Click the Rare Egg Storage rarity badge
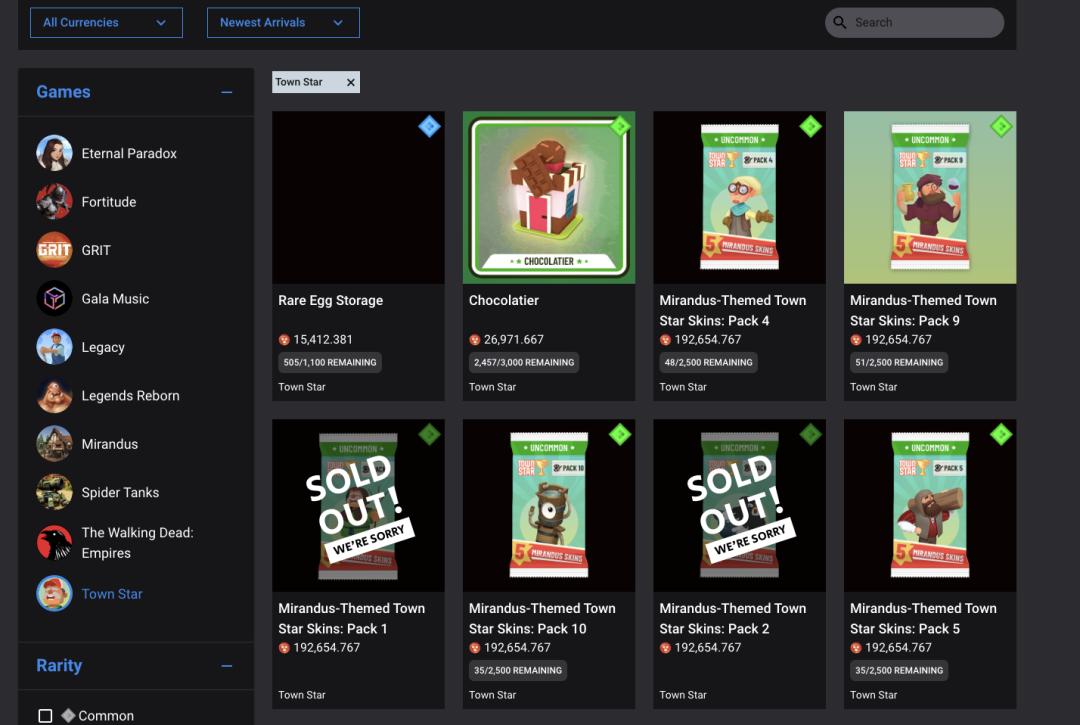 429,126
